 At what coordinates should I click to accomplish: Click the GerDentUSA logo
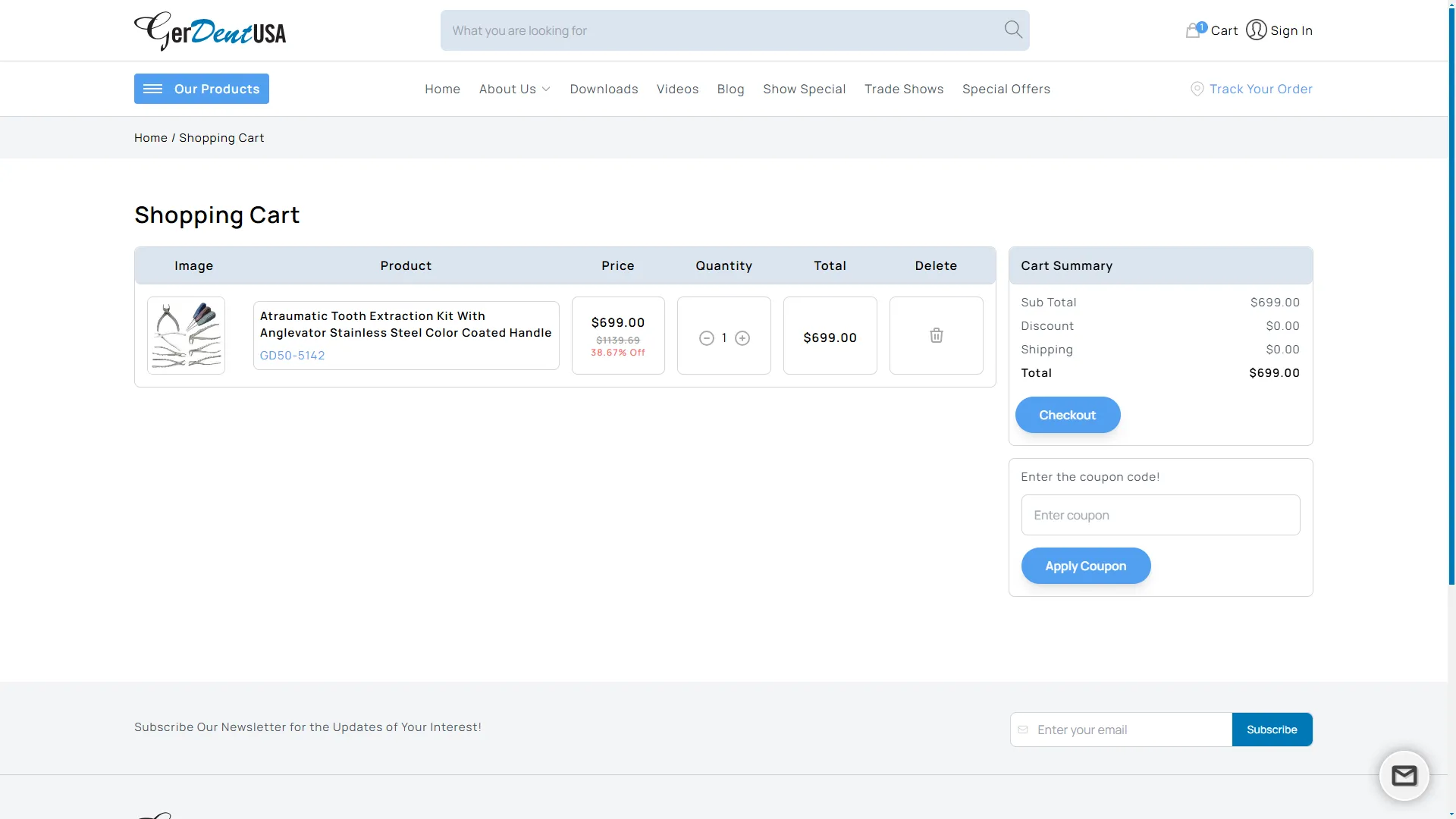pos(210,31)
